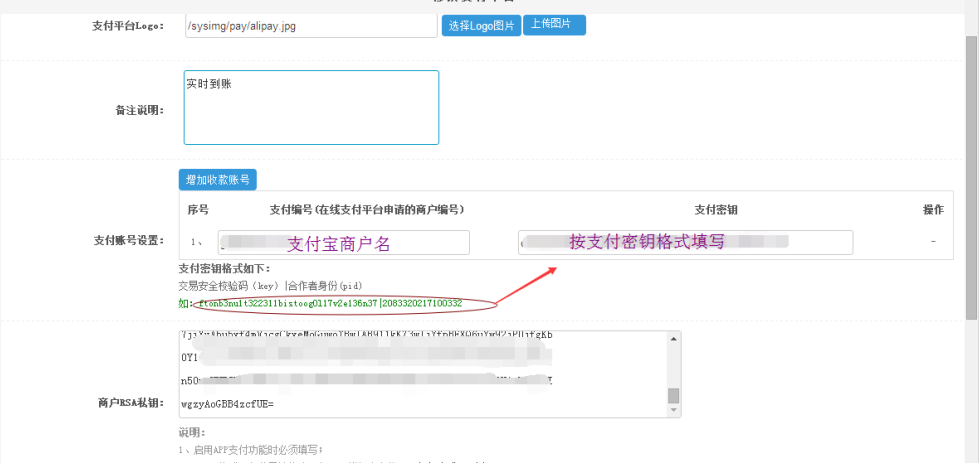The image size is (979, 465).
Task: Add a payee account via 增加收款账号
Action: tap(217, 180)
